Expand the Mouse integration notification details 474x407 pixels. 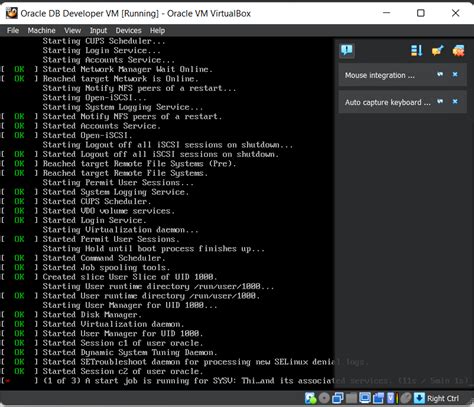pyautogui.click(x=440, y=74)
